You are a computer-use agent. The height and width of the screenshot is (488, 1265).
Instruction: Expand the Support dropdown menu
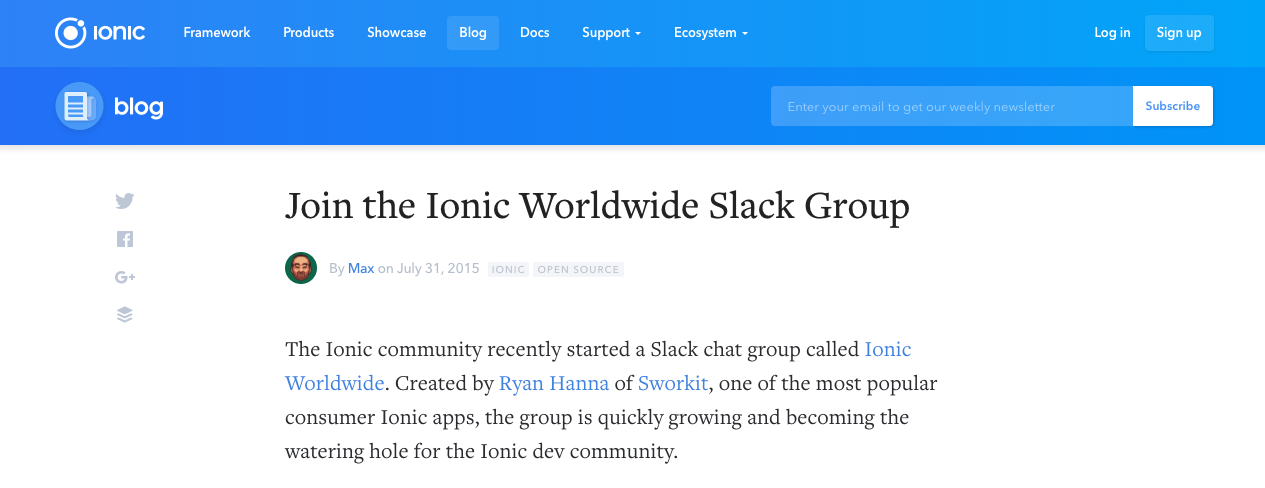point(611,33)
